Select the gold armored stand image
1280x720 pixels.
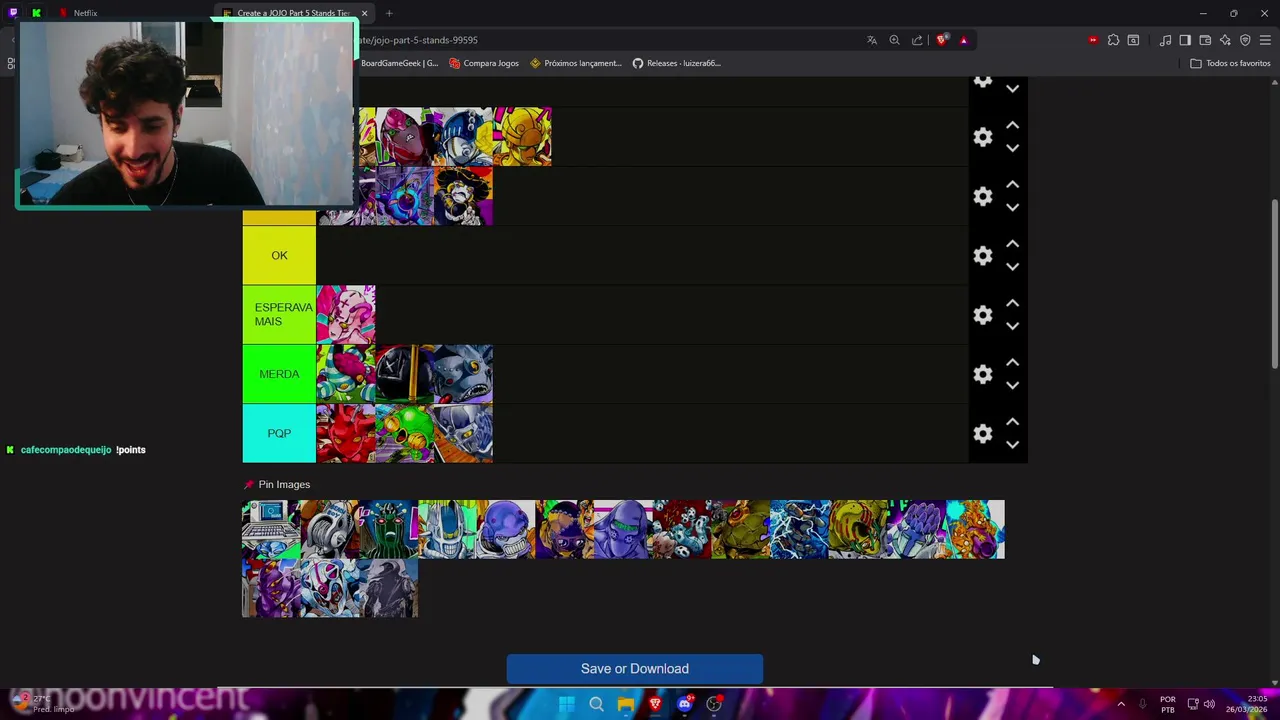pyautogui.click(x=522, y=137)
